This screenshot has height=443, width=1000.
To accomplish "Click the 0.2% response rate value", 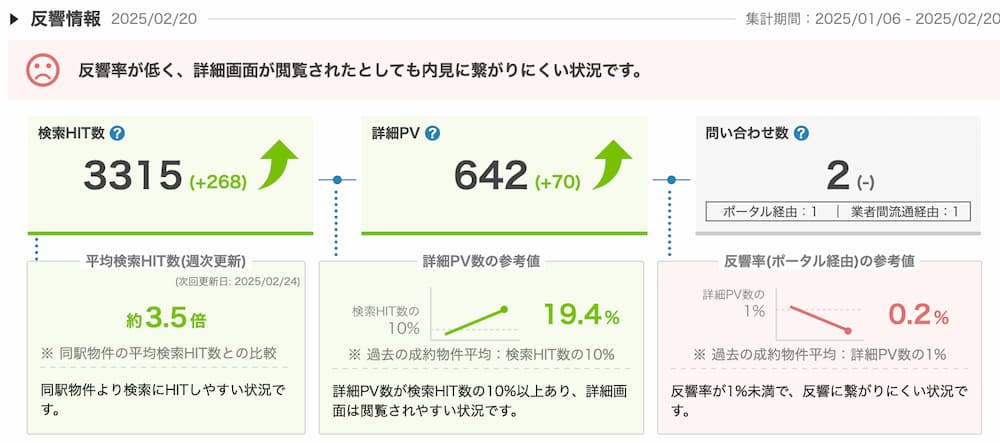I will click(918, 315).
